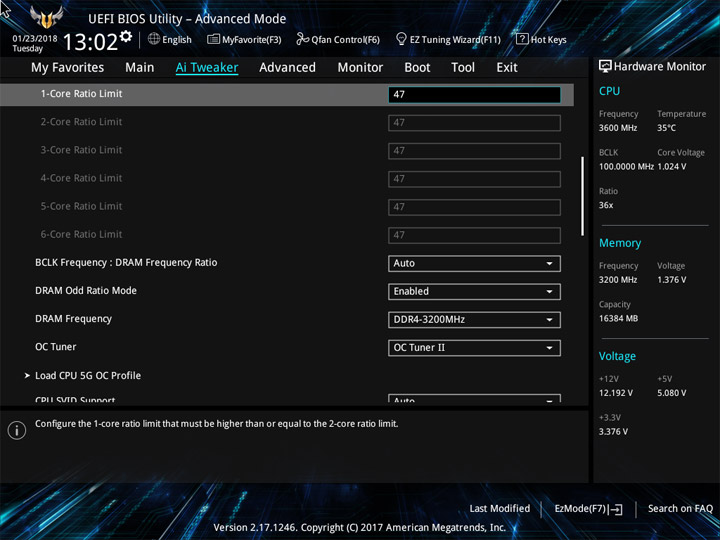The height and width of the screenshot is (540, 720).
Task: Select the Ai Tweaker tab
Action: tap(207, 68)
